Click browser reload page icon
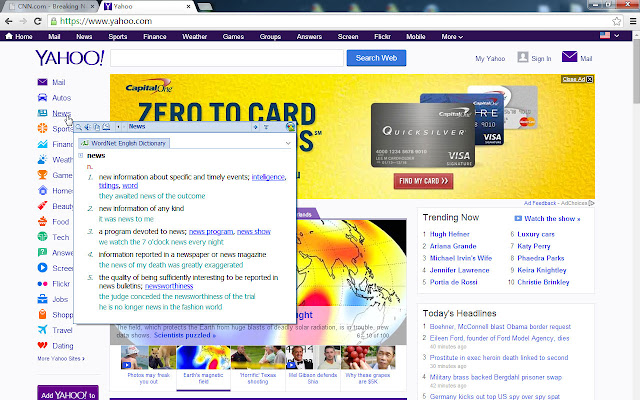640x400 pixels. click(44, 20)
